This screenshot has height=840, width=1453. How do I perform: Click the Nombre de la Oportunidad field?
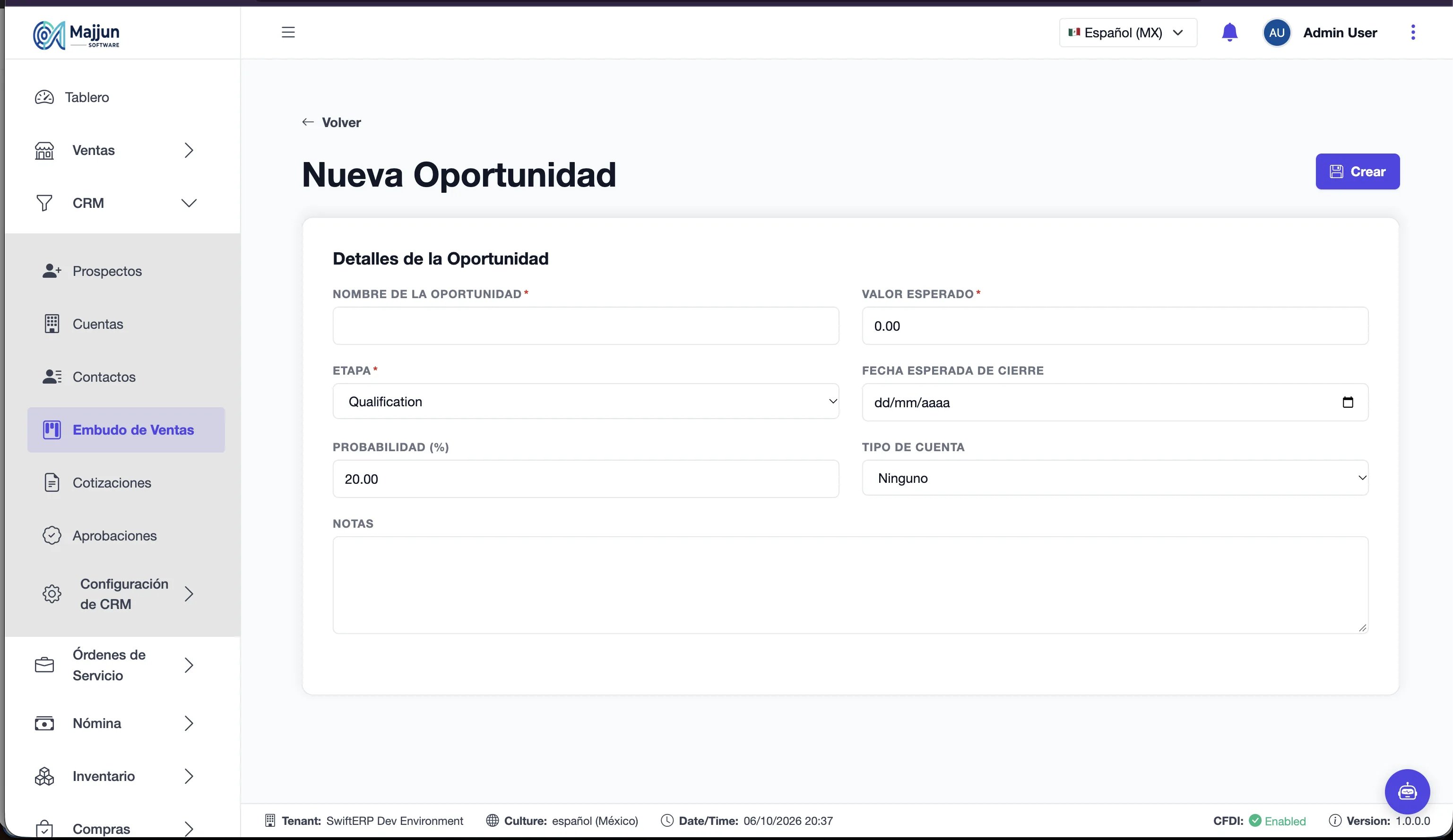(586, 326)
